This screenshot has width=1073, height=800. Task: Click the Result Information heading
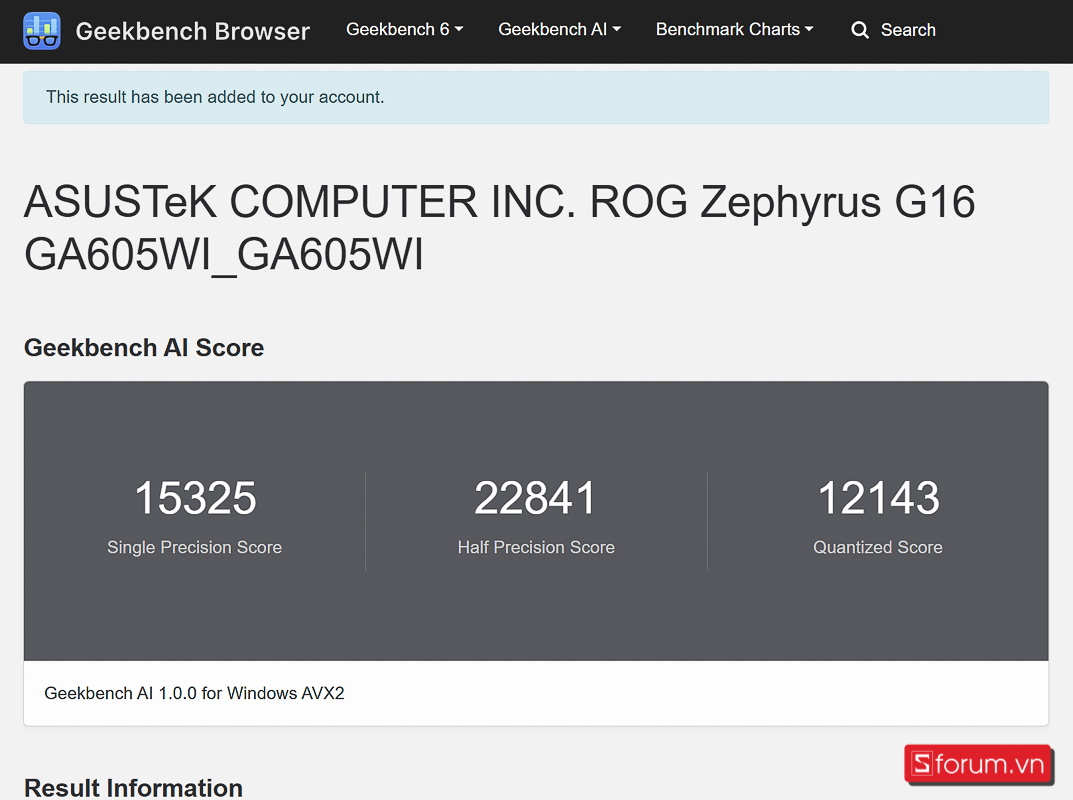coord(133,788)
